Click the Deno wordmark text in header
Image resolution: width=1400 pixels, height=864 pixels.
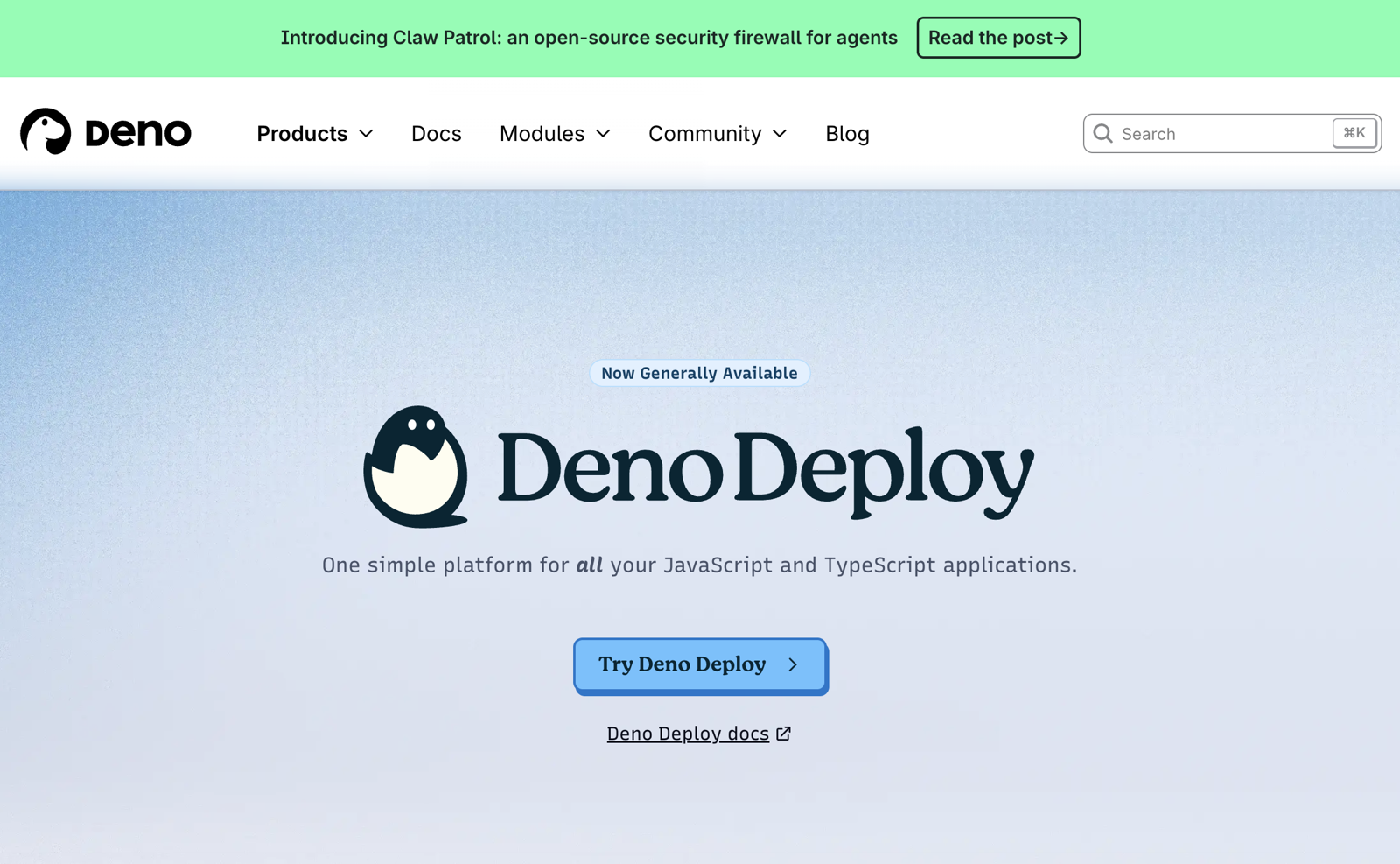tap(138, 133)
